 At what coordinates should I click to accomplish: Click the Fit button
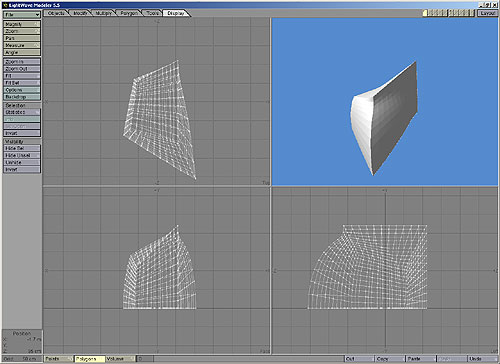22,76
